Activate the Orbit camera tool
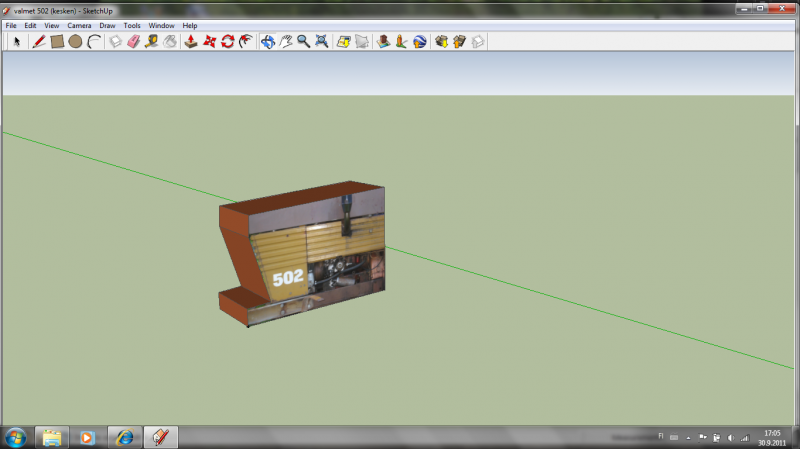This screenshot has height=449, width=800. tap(267, 41)
